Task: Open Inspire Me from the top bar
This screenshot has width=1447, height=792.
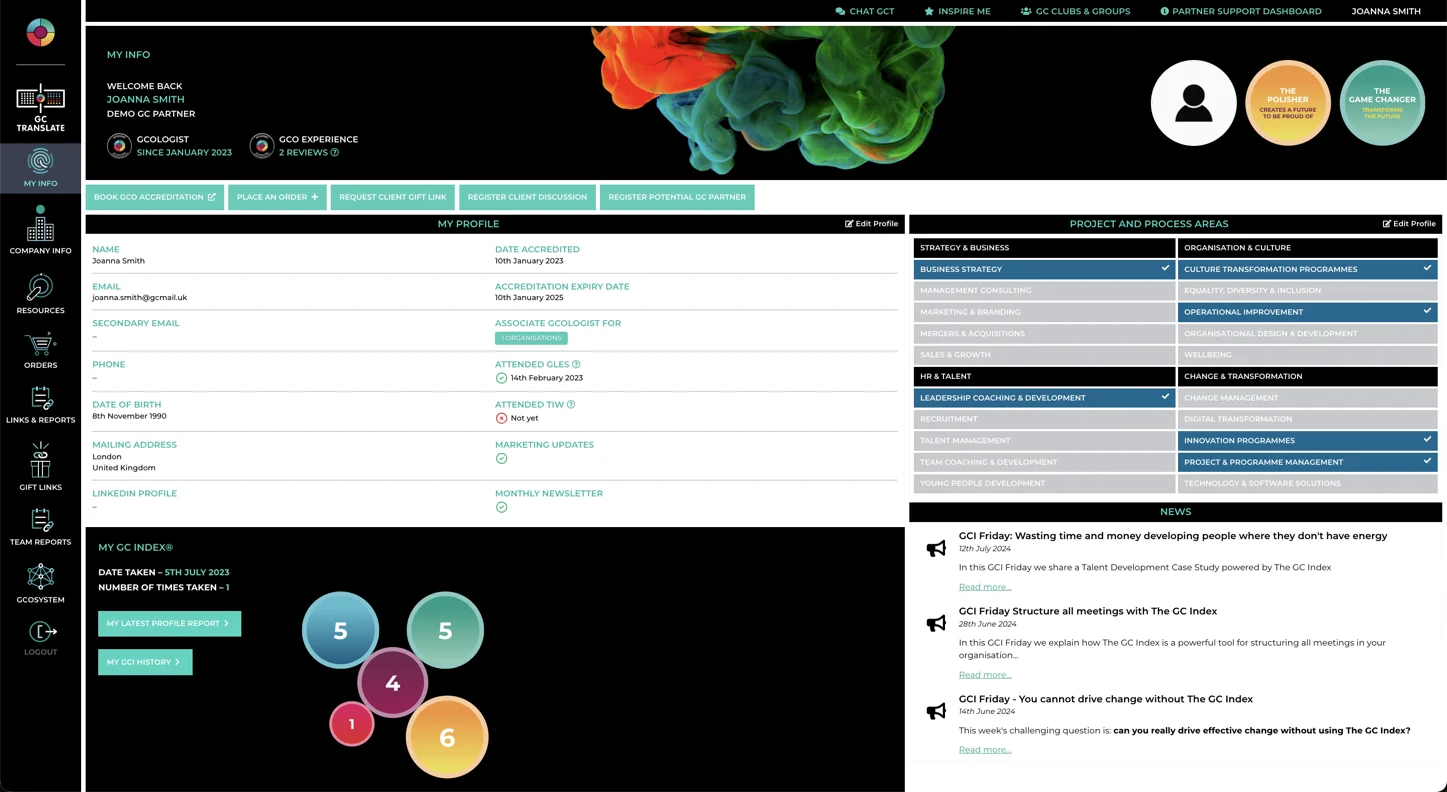Action: pyautogui.click(x=957, y=11)
